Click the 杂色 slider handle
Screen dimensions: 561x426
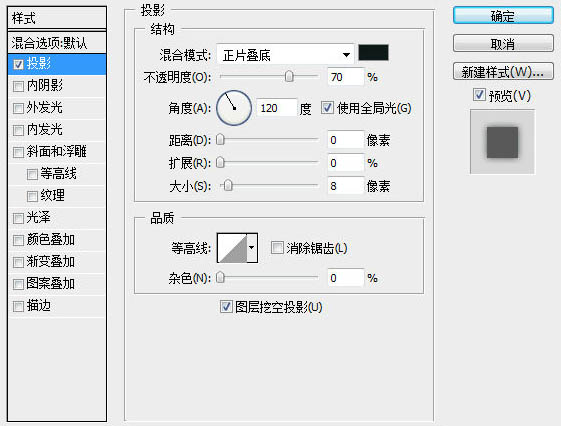click(220, 277)
